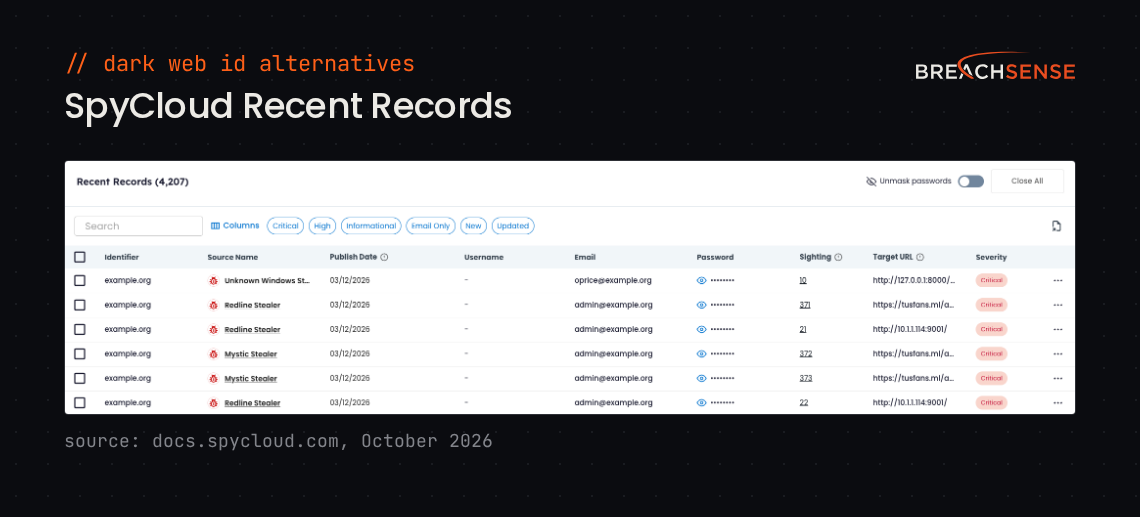Click the oprice@example.org email cell
The height and width of the screenshot is (517, 1140).
pyautogui.click(x=613, y=281)
